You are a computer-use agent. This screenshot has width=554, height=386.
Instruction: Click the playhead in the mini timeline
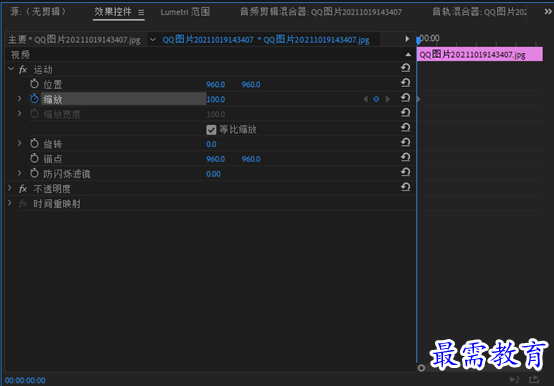coord(418,40)
